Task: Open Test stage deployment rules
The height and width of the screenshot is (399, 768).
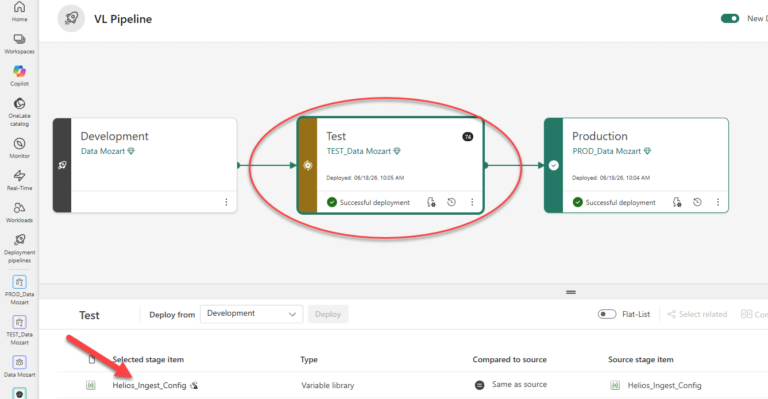Action: 431,202
